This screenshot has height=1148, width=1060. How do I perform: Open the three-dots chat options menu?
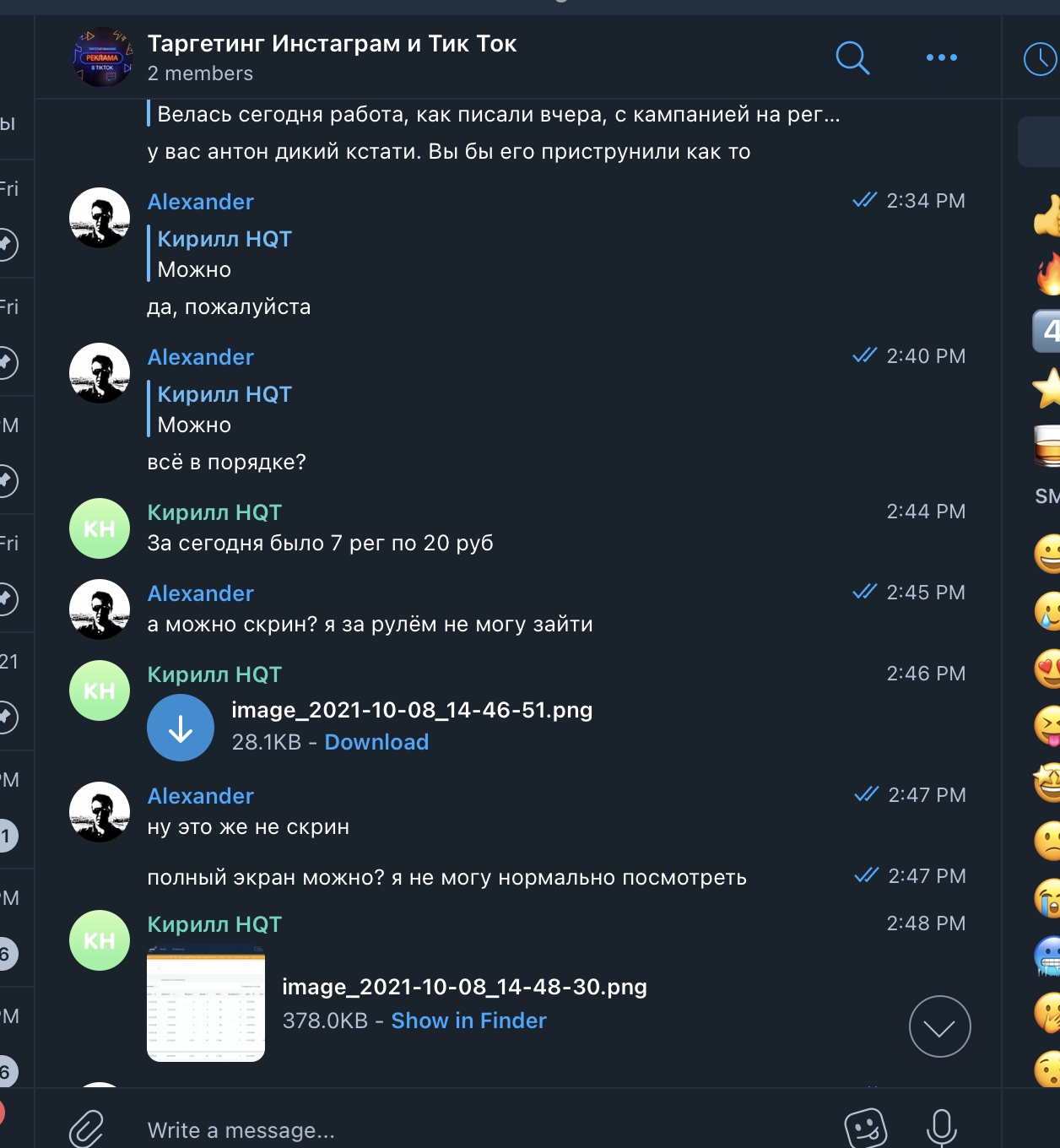tap(941, 57)
